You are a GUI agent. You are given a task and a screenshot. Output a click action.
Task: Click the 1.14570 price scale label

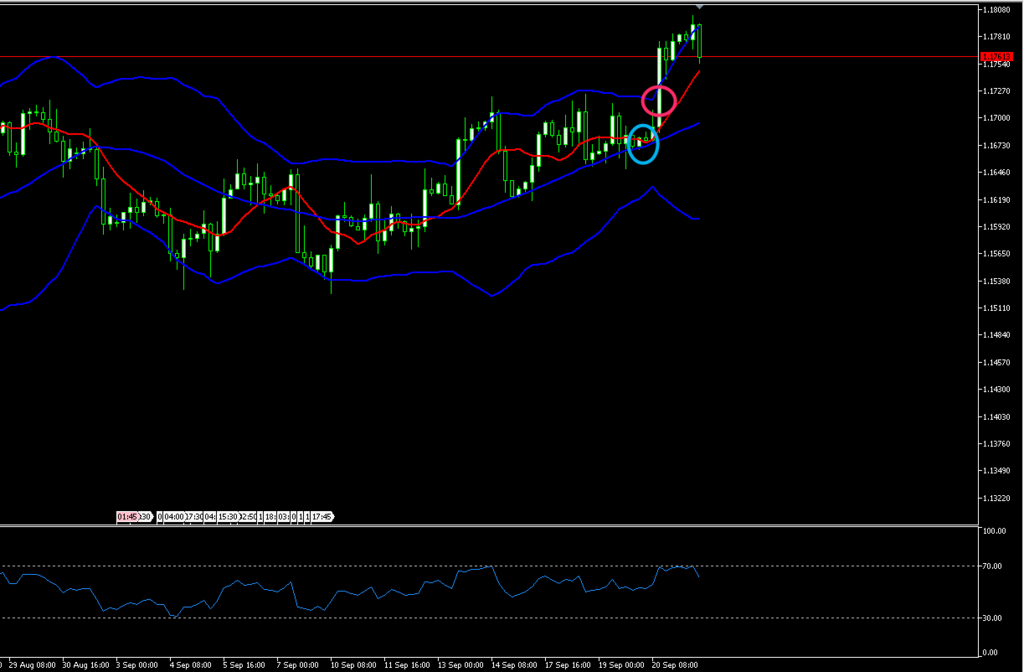point(997,362)
